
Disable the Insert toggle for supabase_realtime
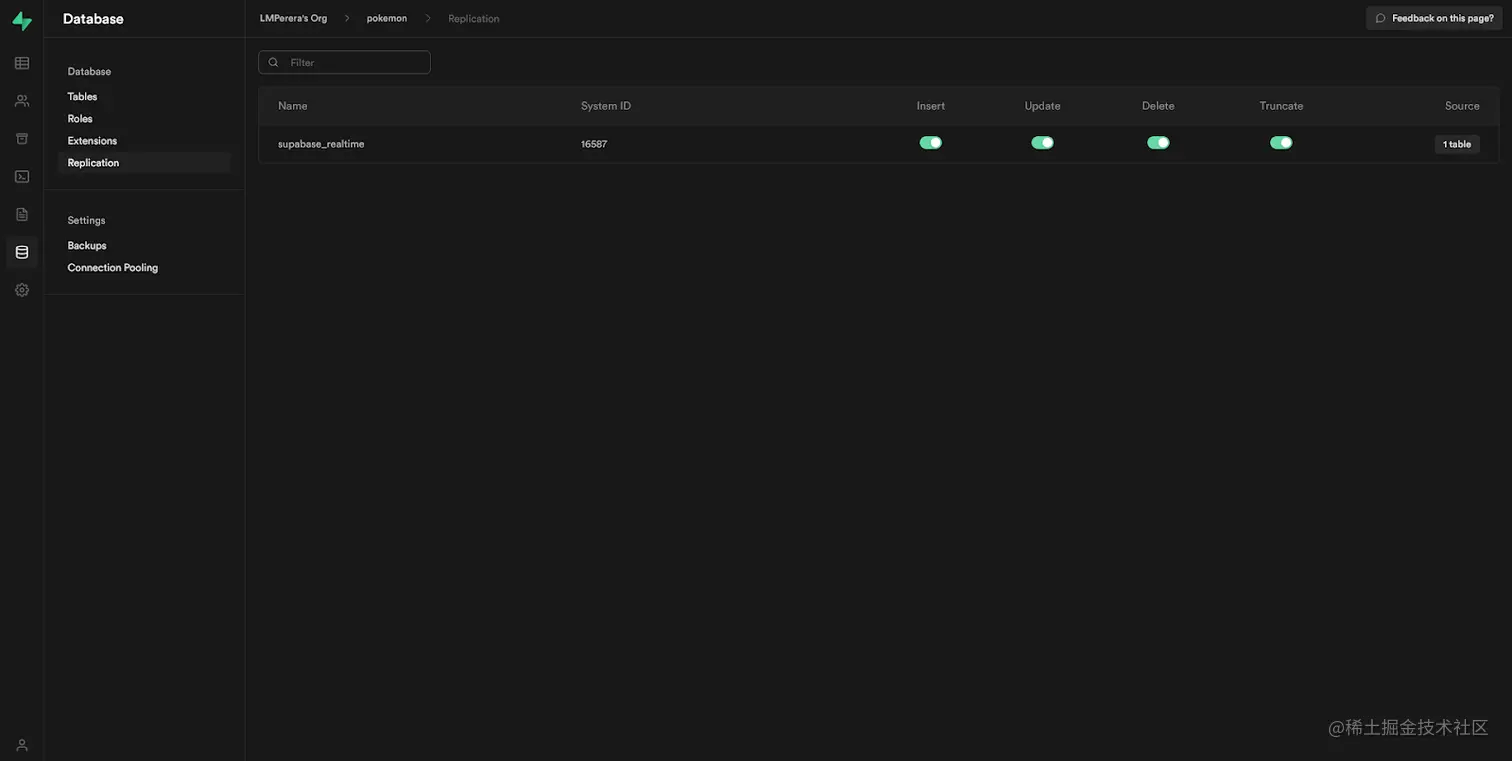click(929, 140)
